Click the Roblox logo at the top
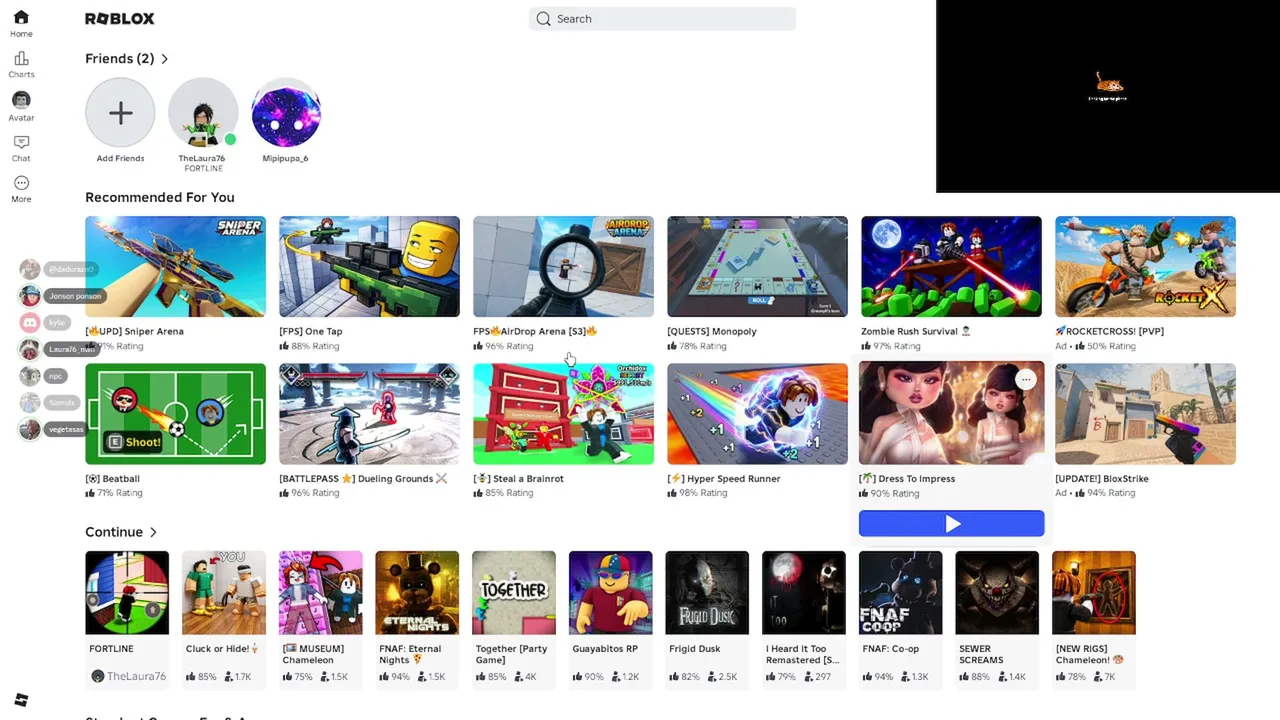Image resolution: width=1280 pixels, height=720 pixels. point(120,19)
